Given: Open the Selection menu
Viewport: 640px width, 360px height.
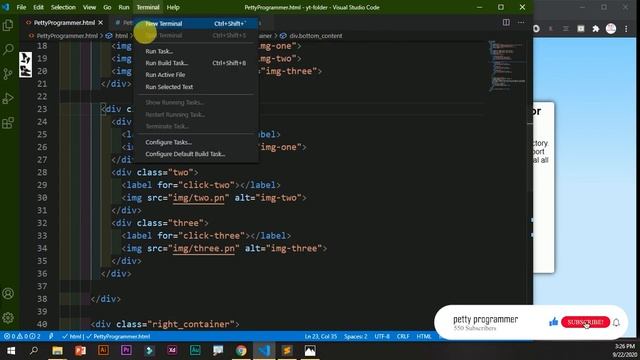Looking at the screenshot, I should pos(63,7).
